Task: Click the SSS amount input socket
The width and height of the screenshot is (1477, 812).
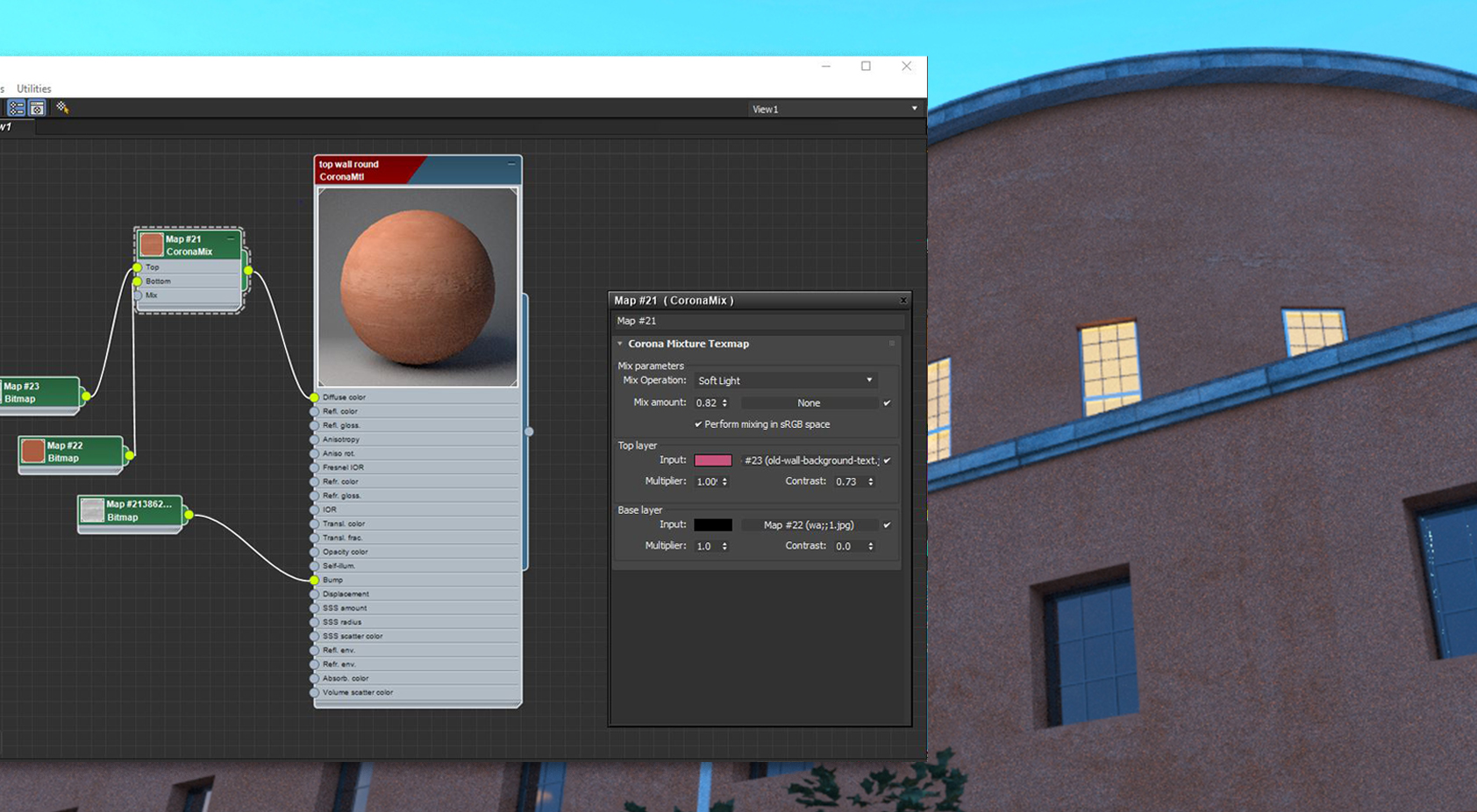Action: click(314, 608)
